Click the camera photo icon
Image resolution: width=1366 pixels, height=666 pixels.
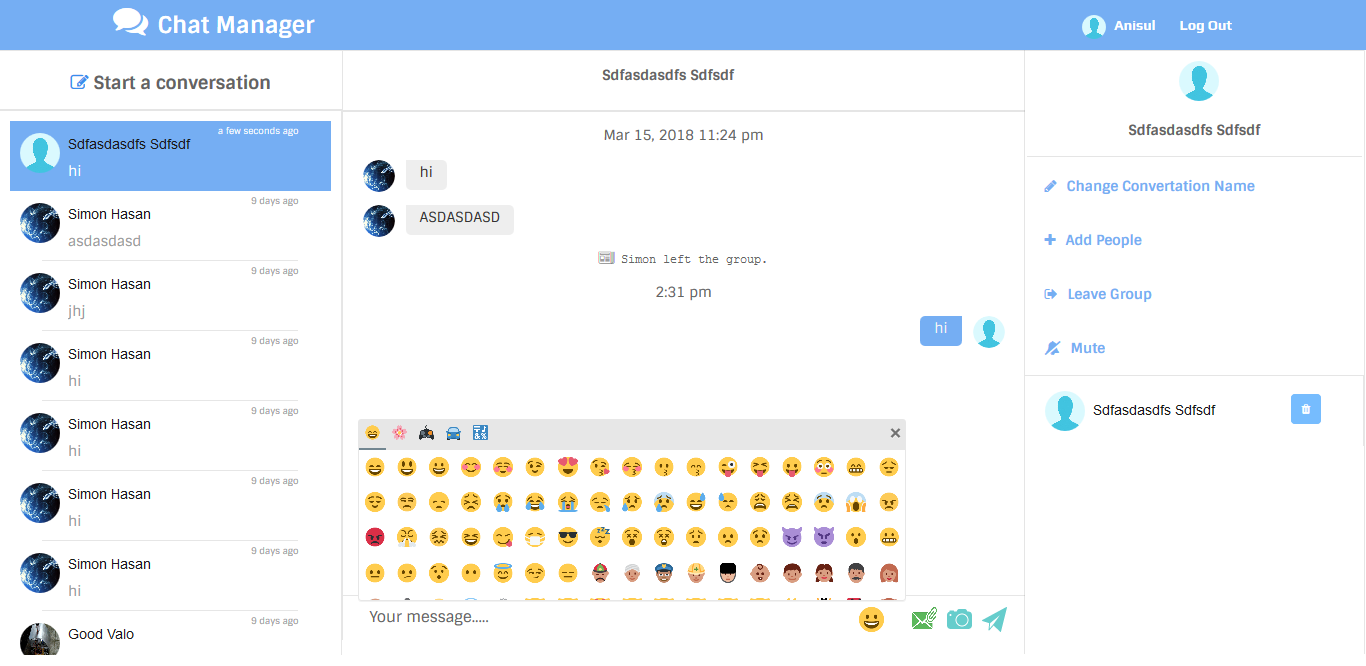959,619
